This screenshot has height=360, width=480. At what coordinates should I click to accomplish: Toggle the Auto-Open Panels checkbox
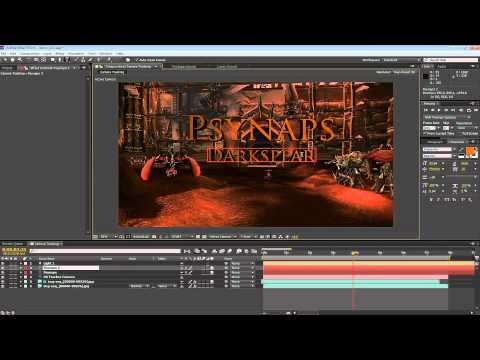click(137, 60)
